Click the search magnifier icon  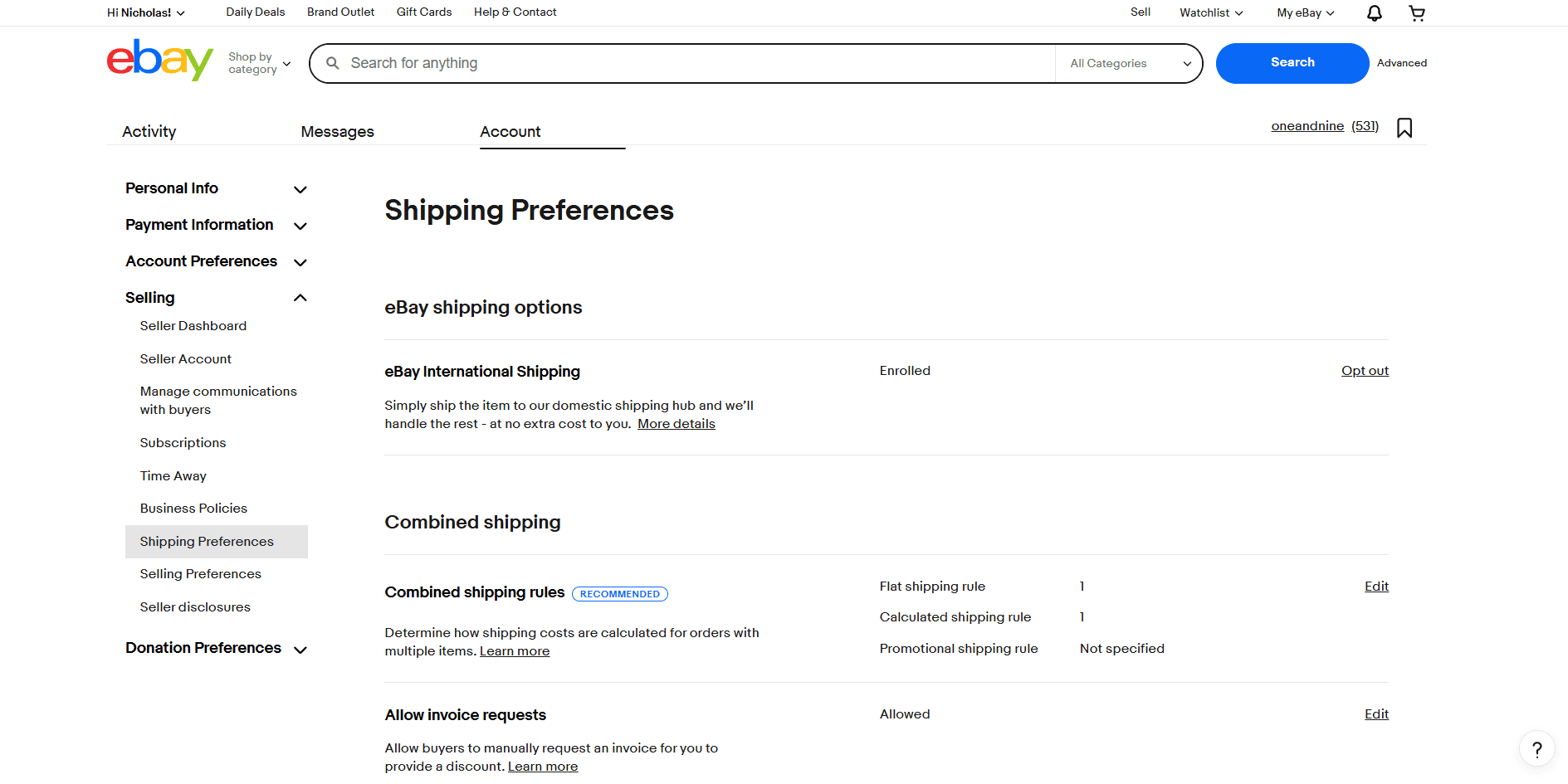pos(333,62)
